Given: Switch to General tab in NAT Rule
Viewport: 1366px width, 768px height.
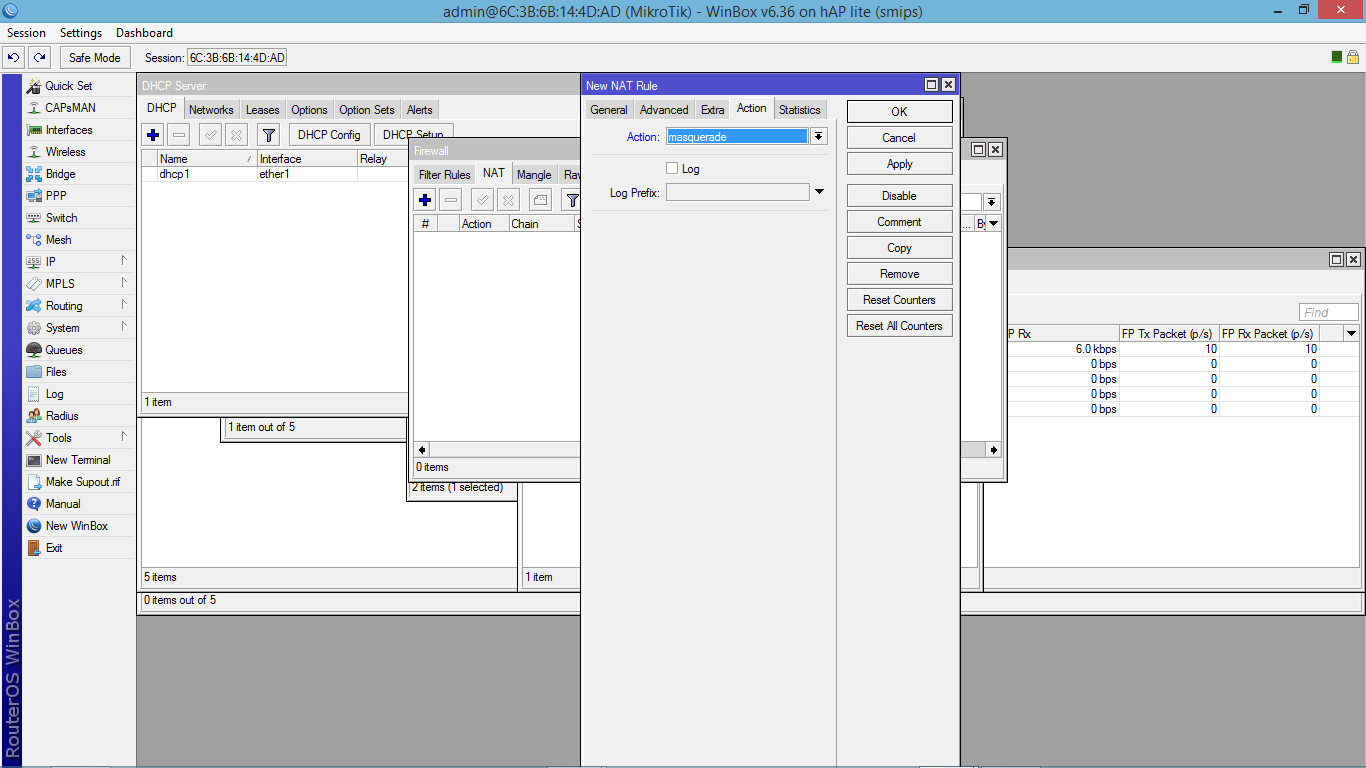Looking at the screenshot, I should click(609, 110).
